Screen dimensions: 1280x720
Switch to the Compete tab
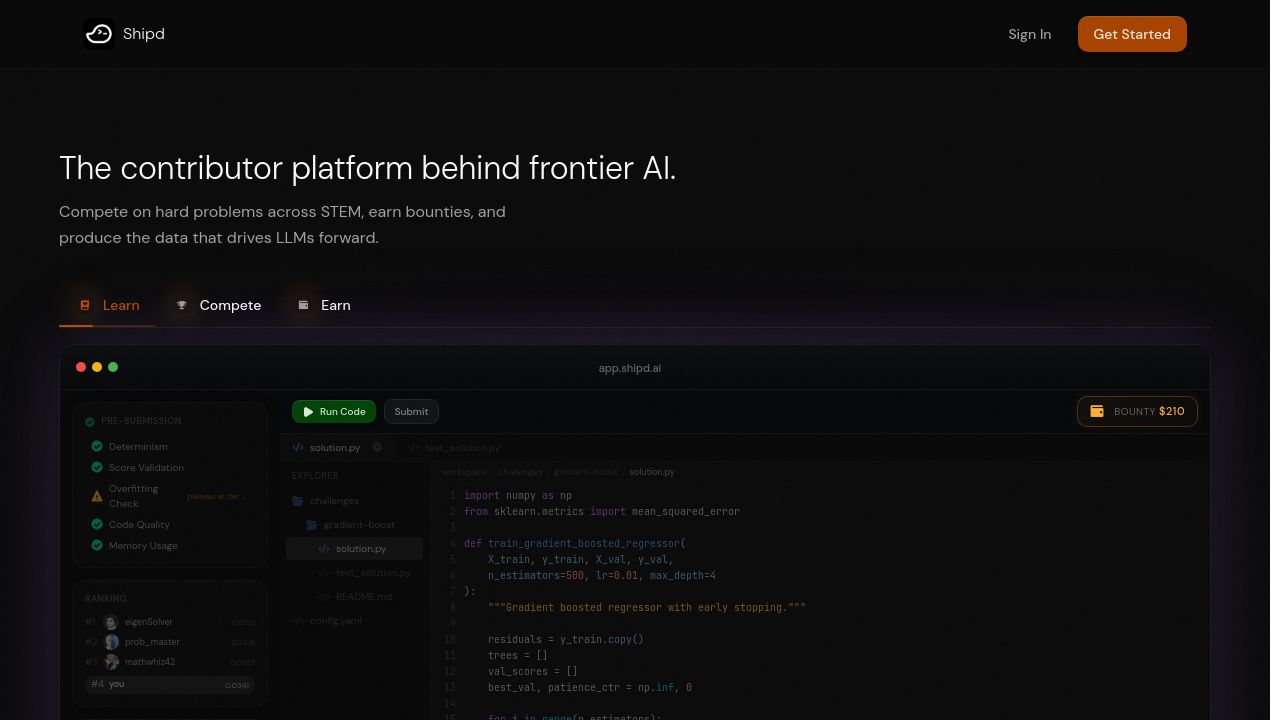pyautogui.click(x=218, y=305)
